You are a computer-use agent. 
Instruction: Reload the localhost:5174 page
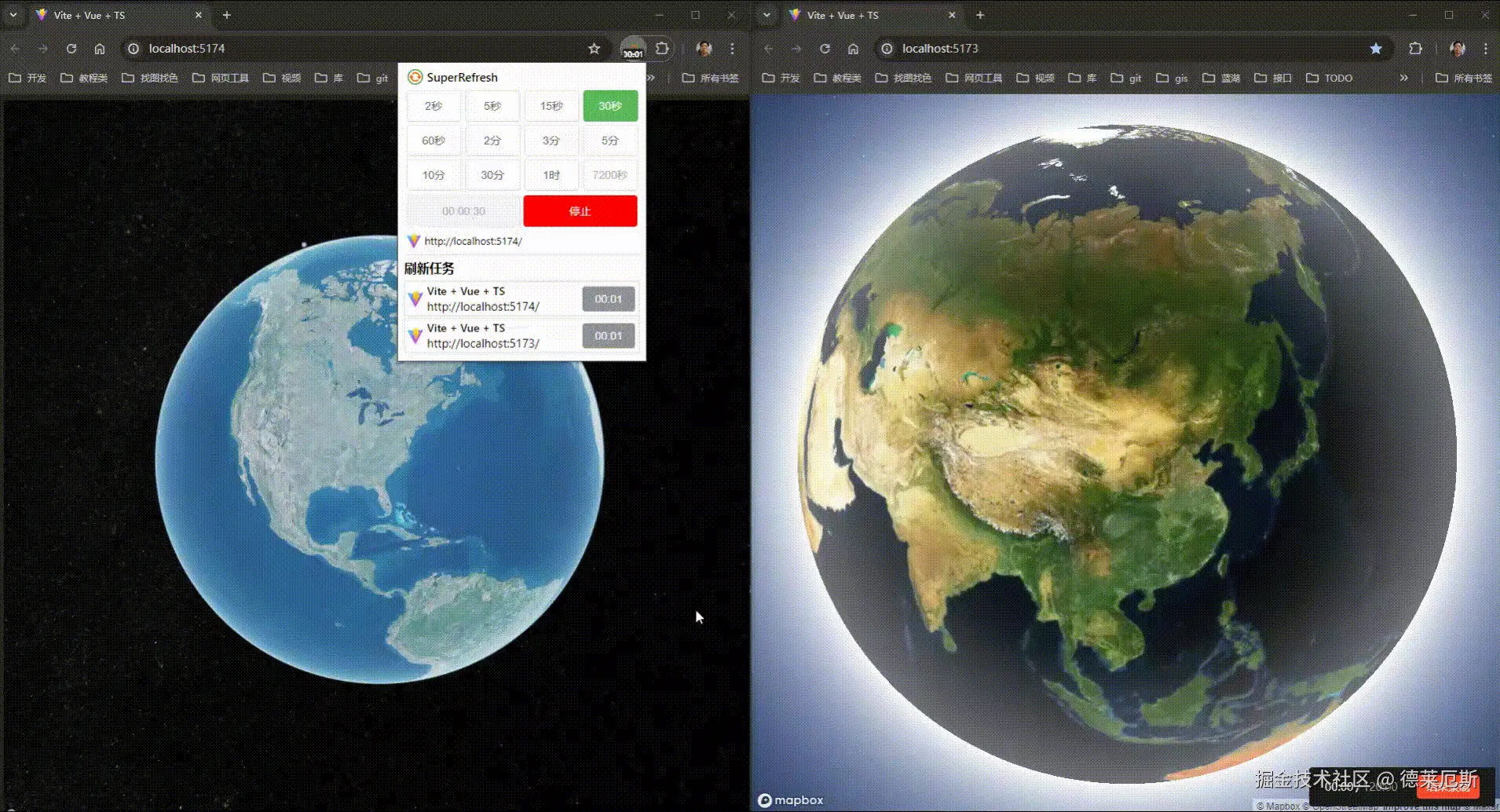point(71,49)
